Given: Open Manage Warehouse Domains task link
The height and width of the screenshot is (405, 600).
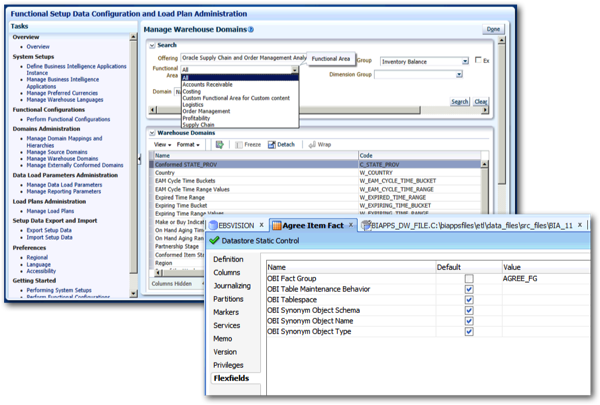Looking at the screenshot, I should (62, 158).
